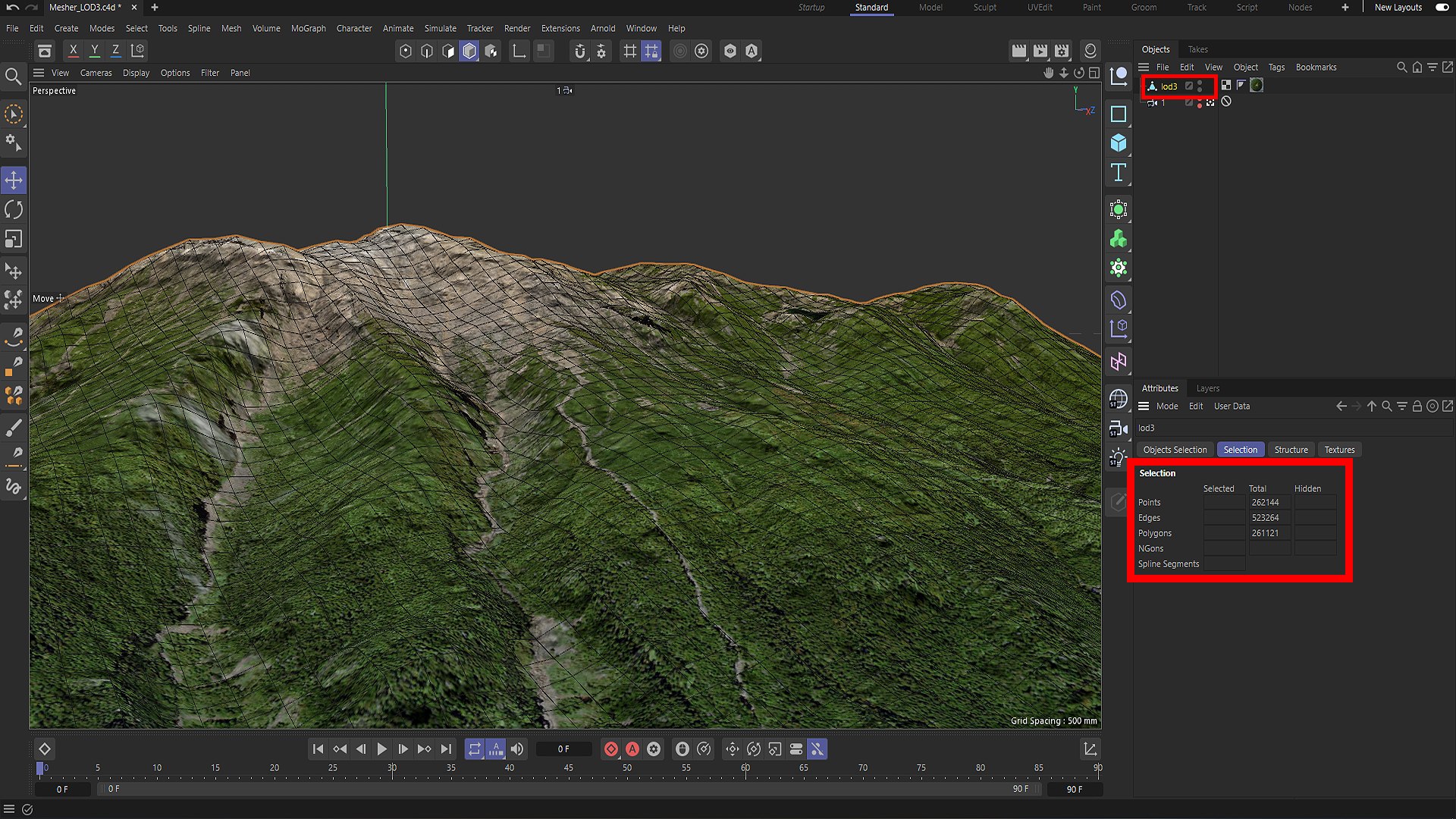Open the Attributes Mode menu

pos(1167,406)
